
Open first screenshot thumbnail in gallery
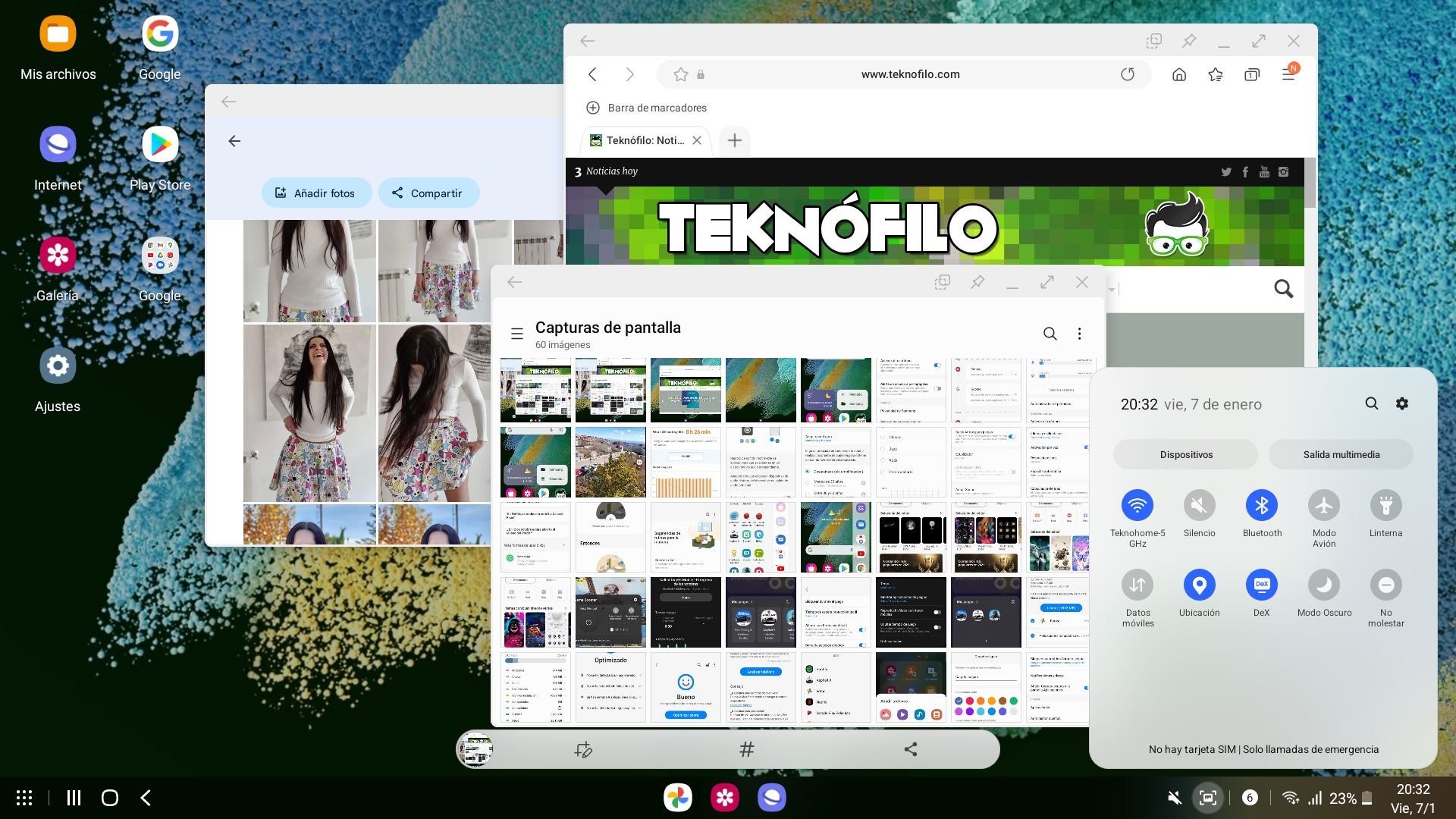[x=535, y=390]
